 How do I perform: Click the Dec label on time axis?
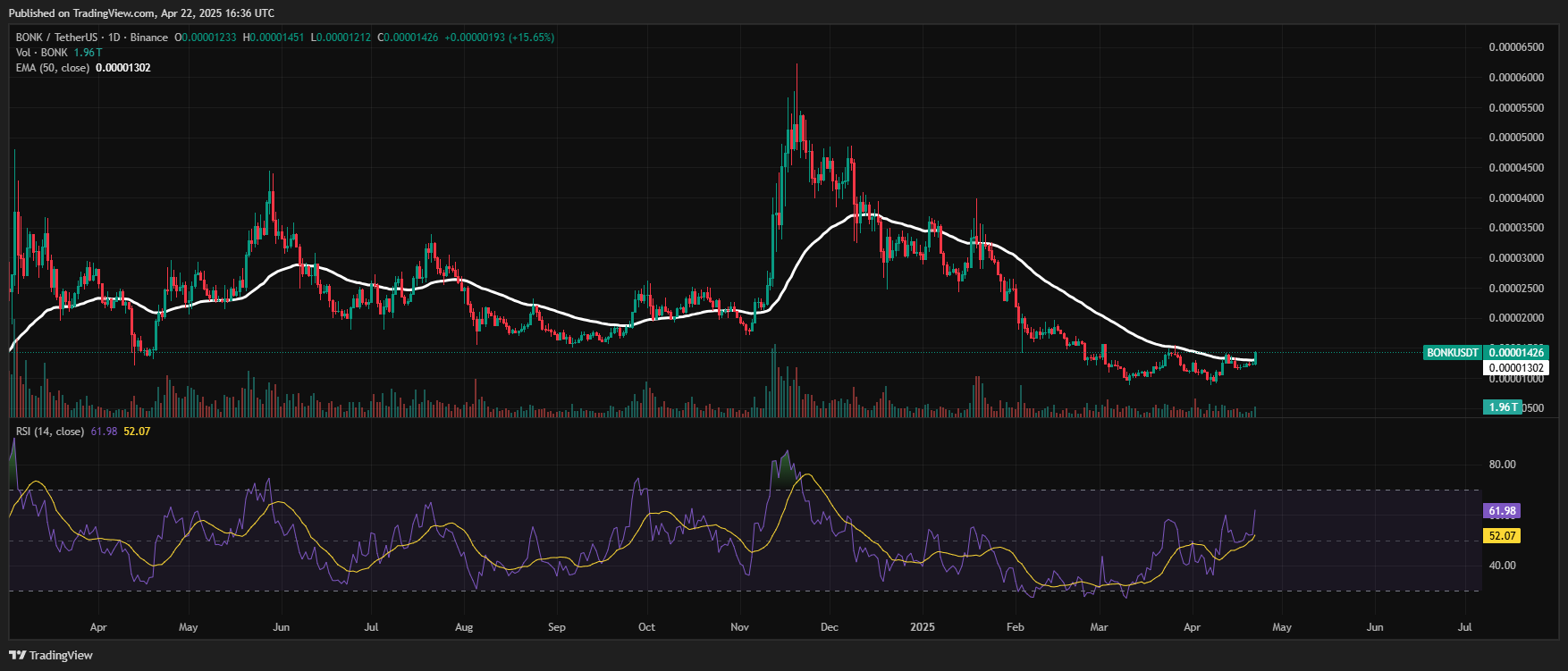(x=830, y=627)
